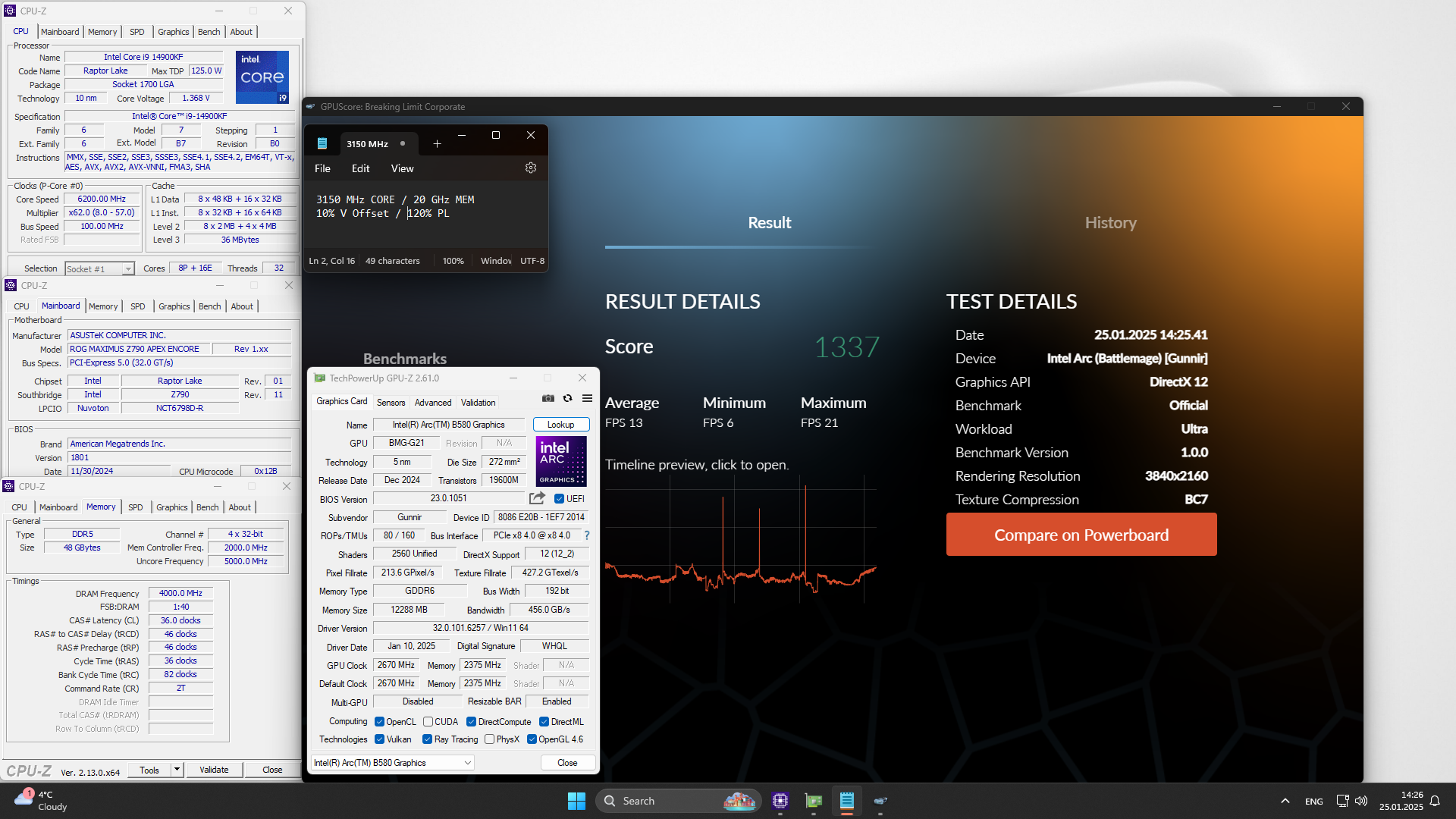
Task: Add a new Notepad tab
Action: (437, 143)
